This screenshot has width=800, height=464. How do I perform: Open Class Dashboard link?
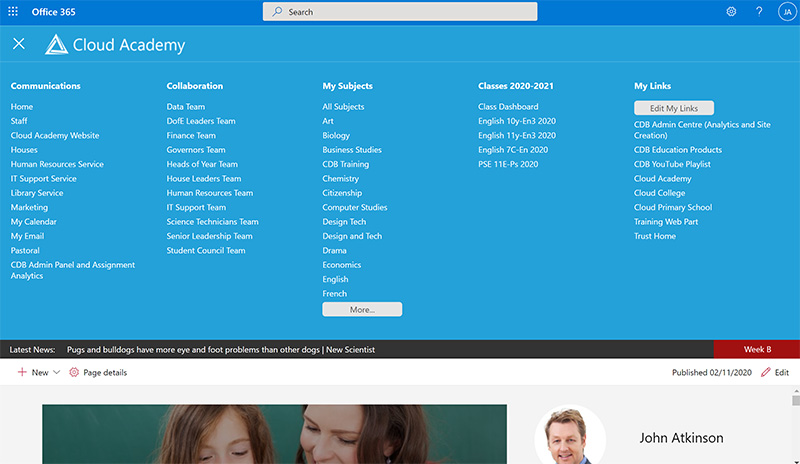click(x=508, y=107)
